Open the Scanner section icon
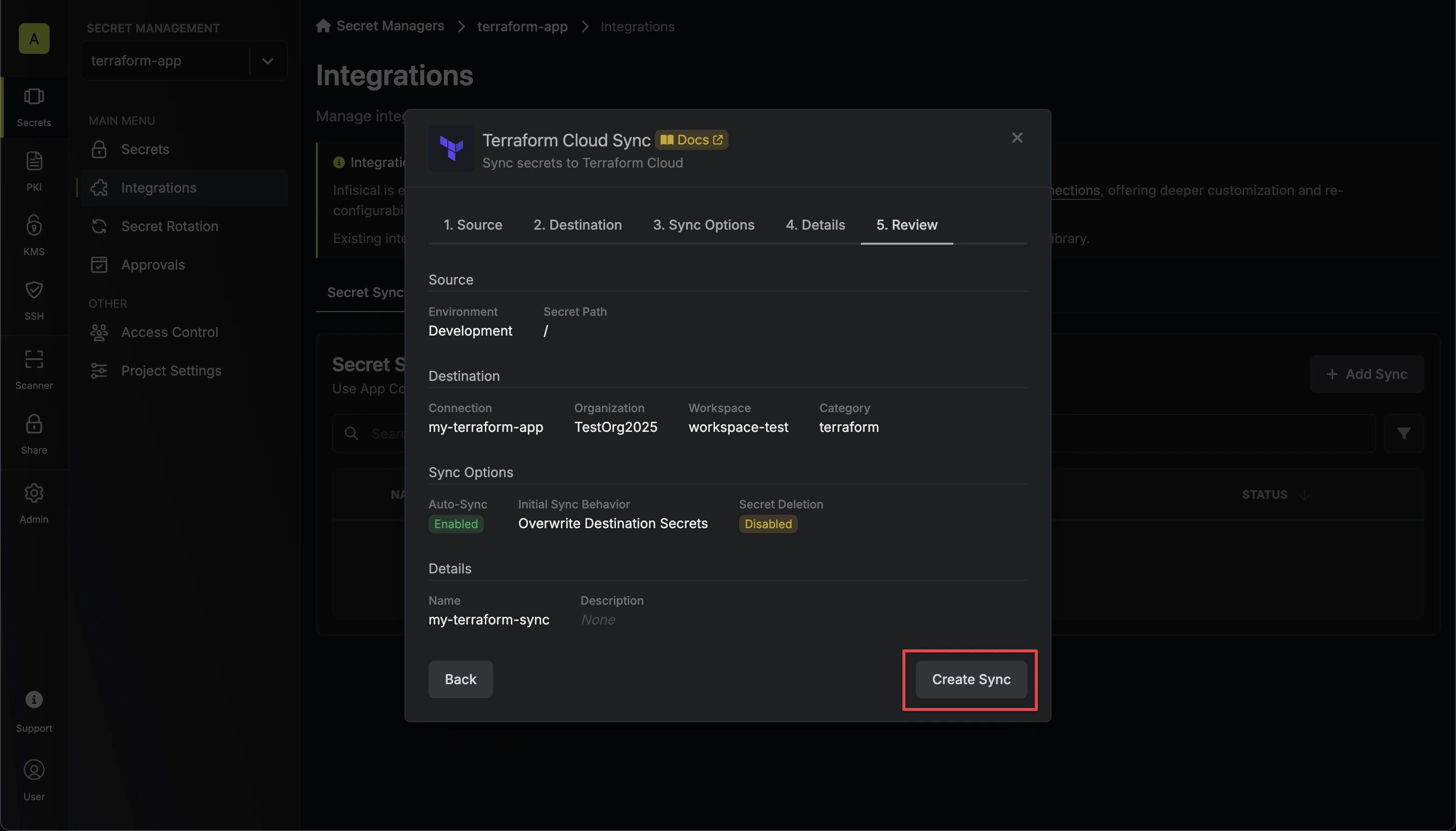Image resolution: width=1456 pixels, height=831 pixels. [34, 369]
